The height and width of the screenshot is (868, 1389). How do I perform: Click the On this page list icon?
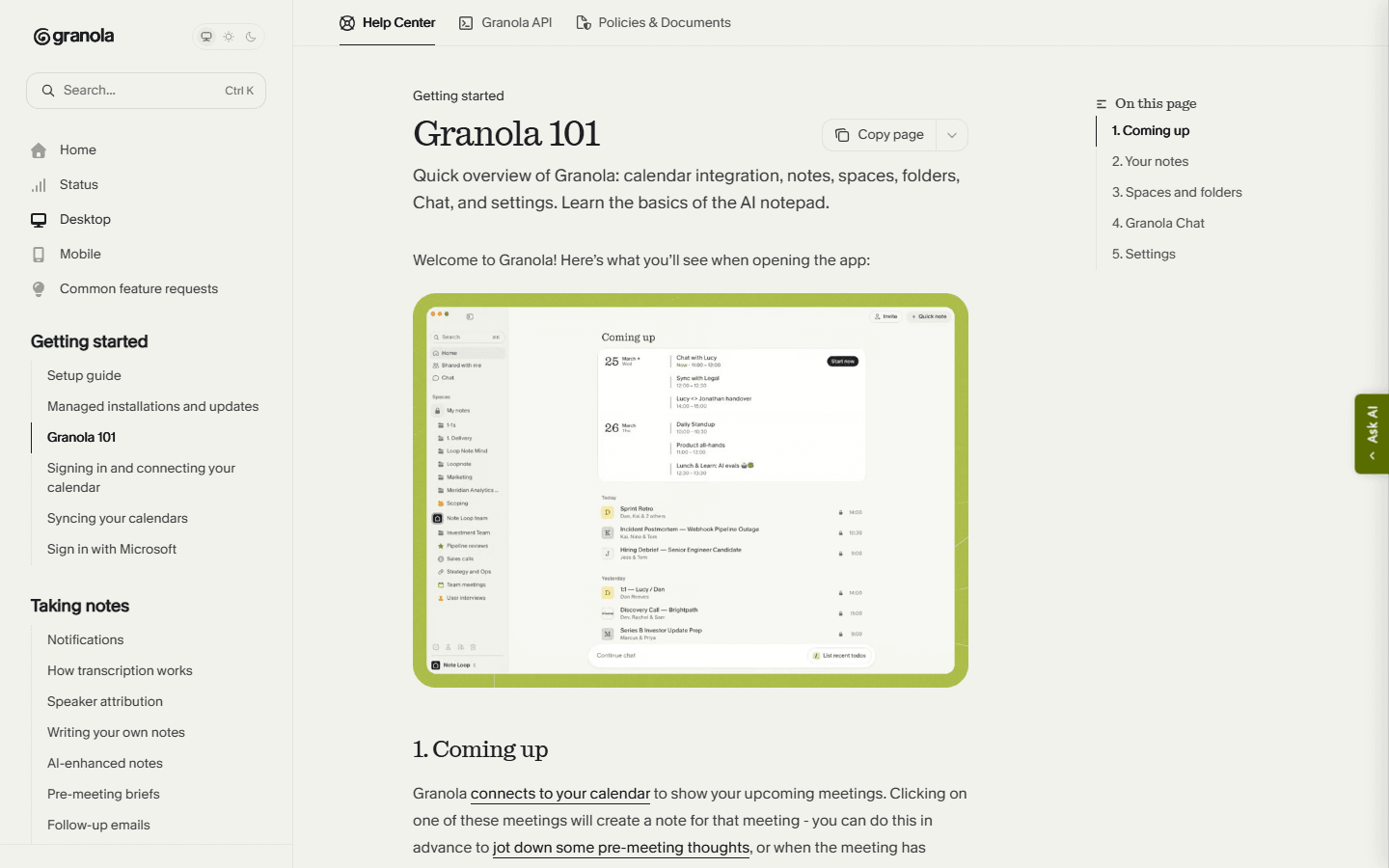pos(1102,104)
